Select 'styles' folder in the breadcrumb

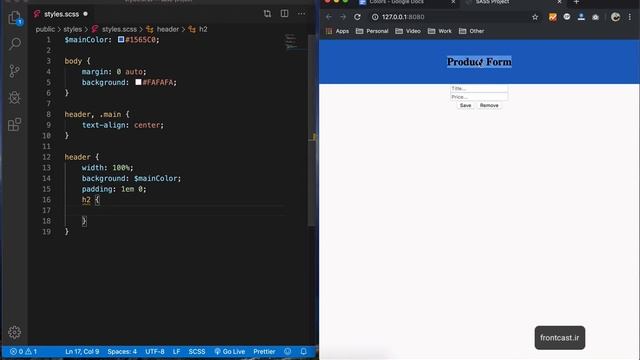point(73,29)
